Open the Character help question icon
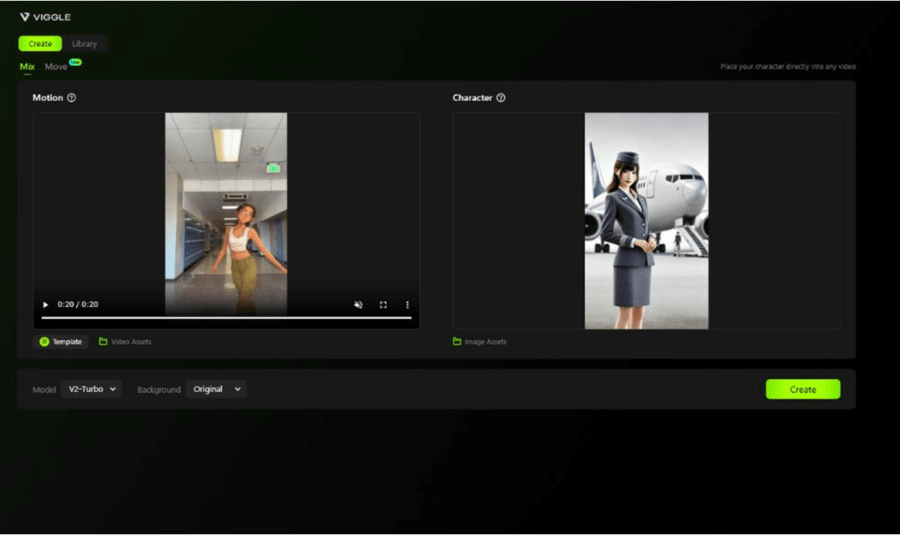This screenshot has height=535, width=900. tap(501, 98)
